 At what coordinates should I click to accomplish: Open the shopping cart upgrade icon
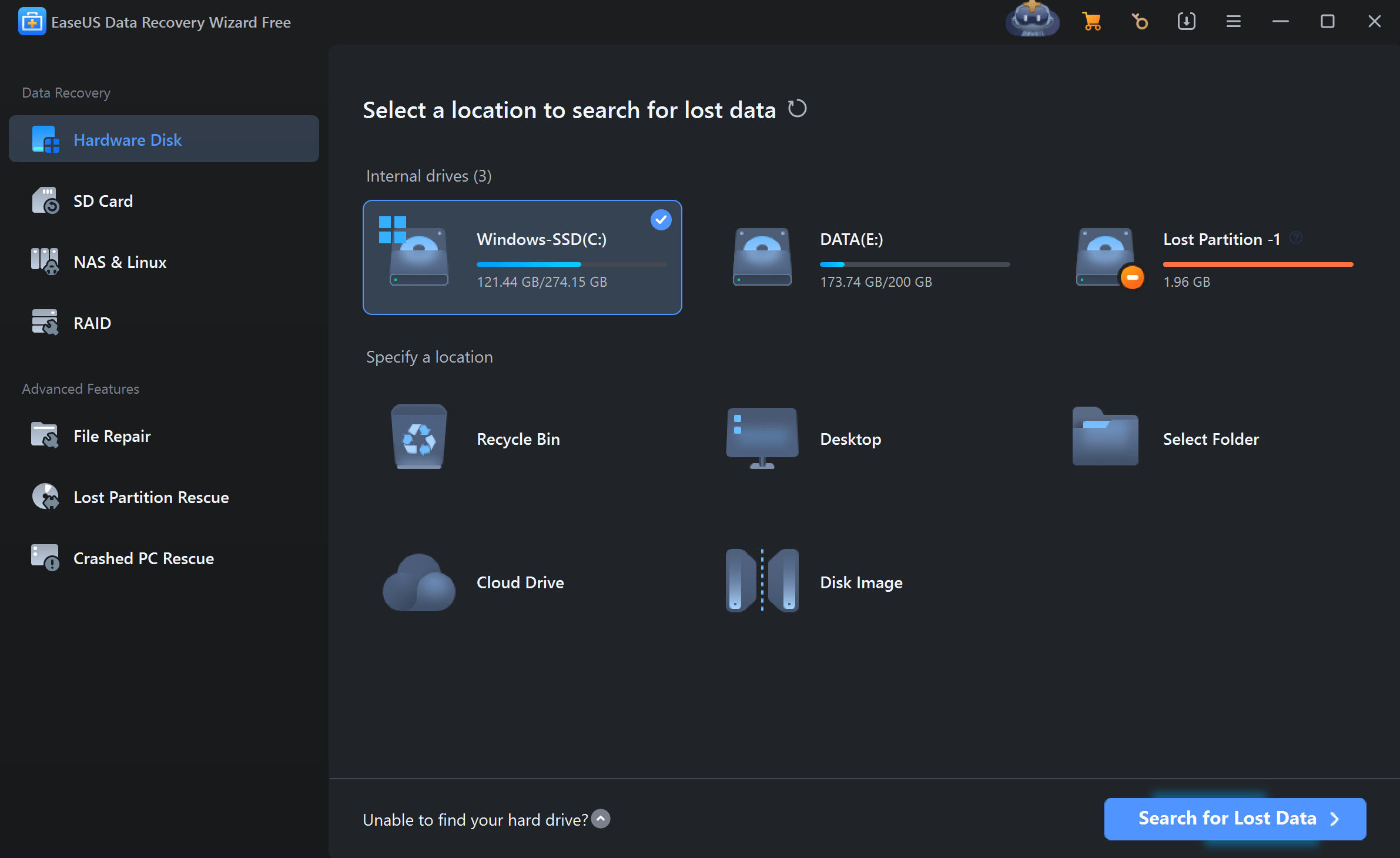coord(1091,22)
